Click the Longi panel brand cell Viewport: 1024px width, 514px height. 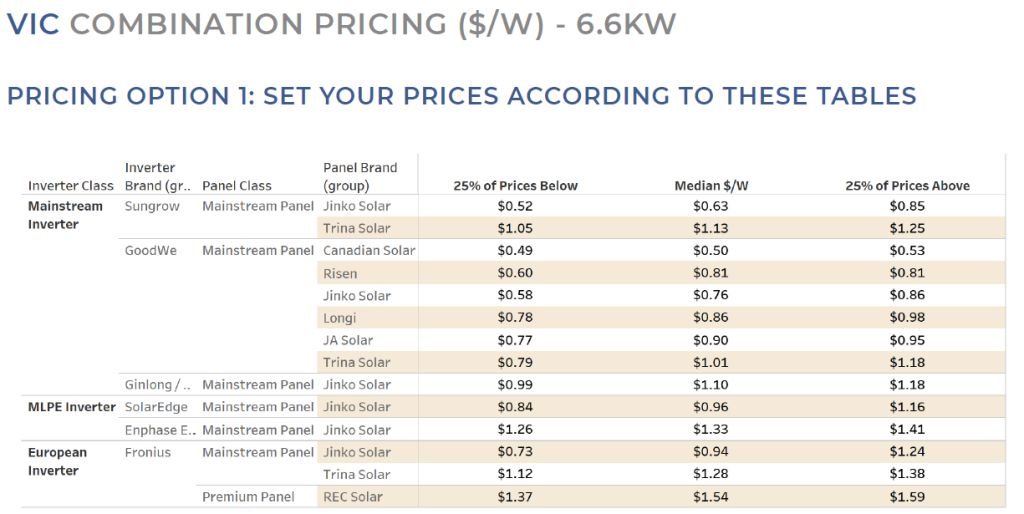tap(340, 317)
